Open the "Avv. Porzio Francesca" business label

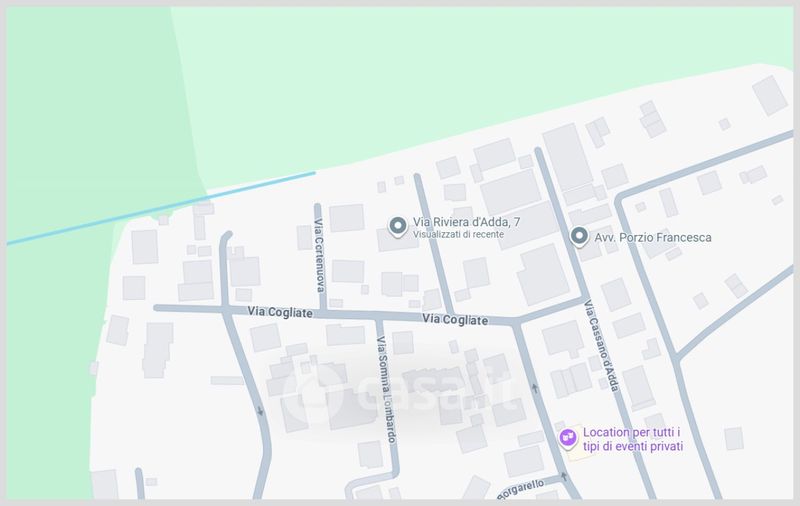click(x=654, y=237)
